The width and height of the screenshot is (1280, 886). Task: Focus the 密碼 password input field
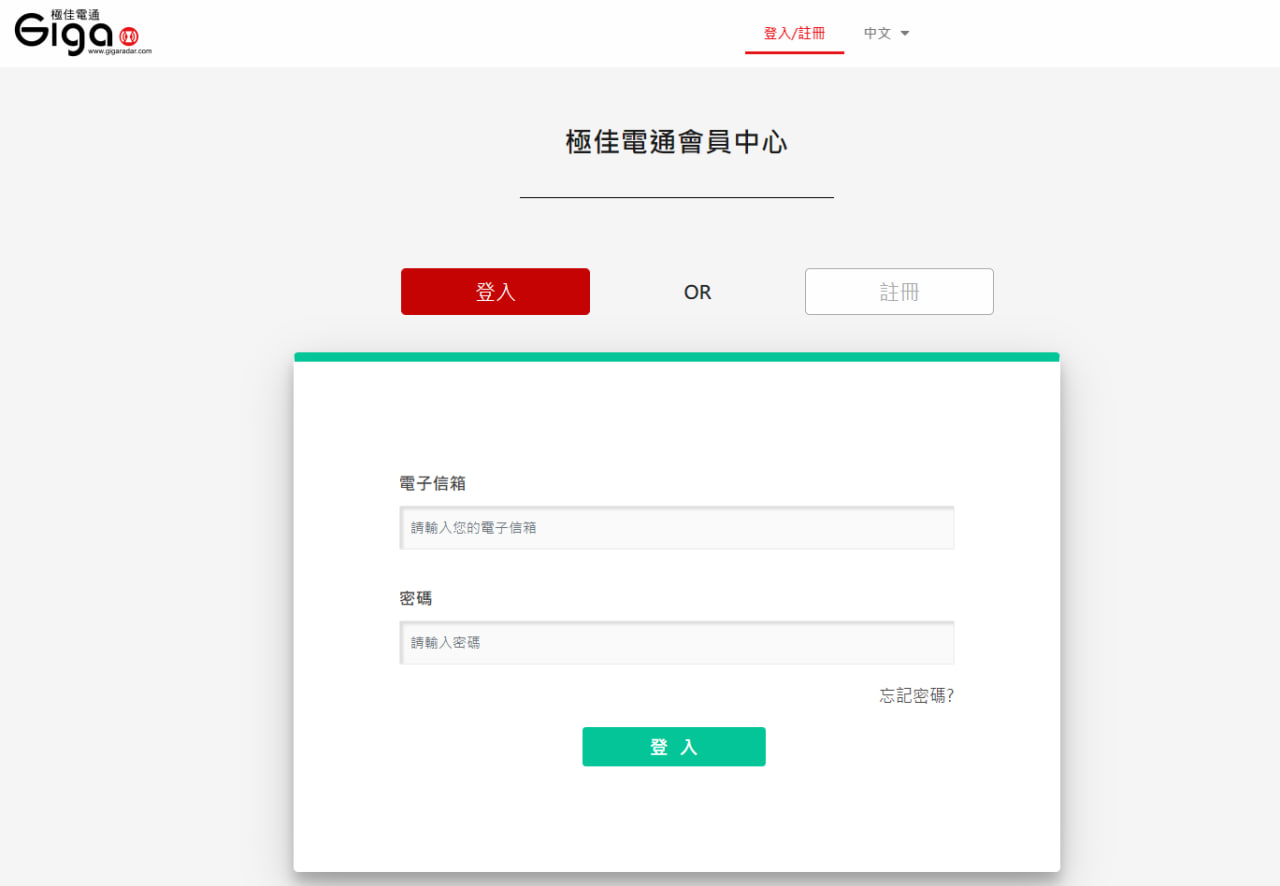[x=677, y=642]
